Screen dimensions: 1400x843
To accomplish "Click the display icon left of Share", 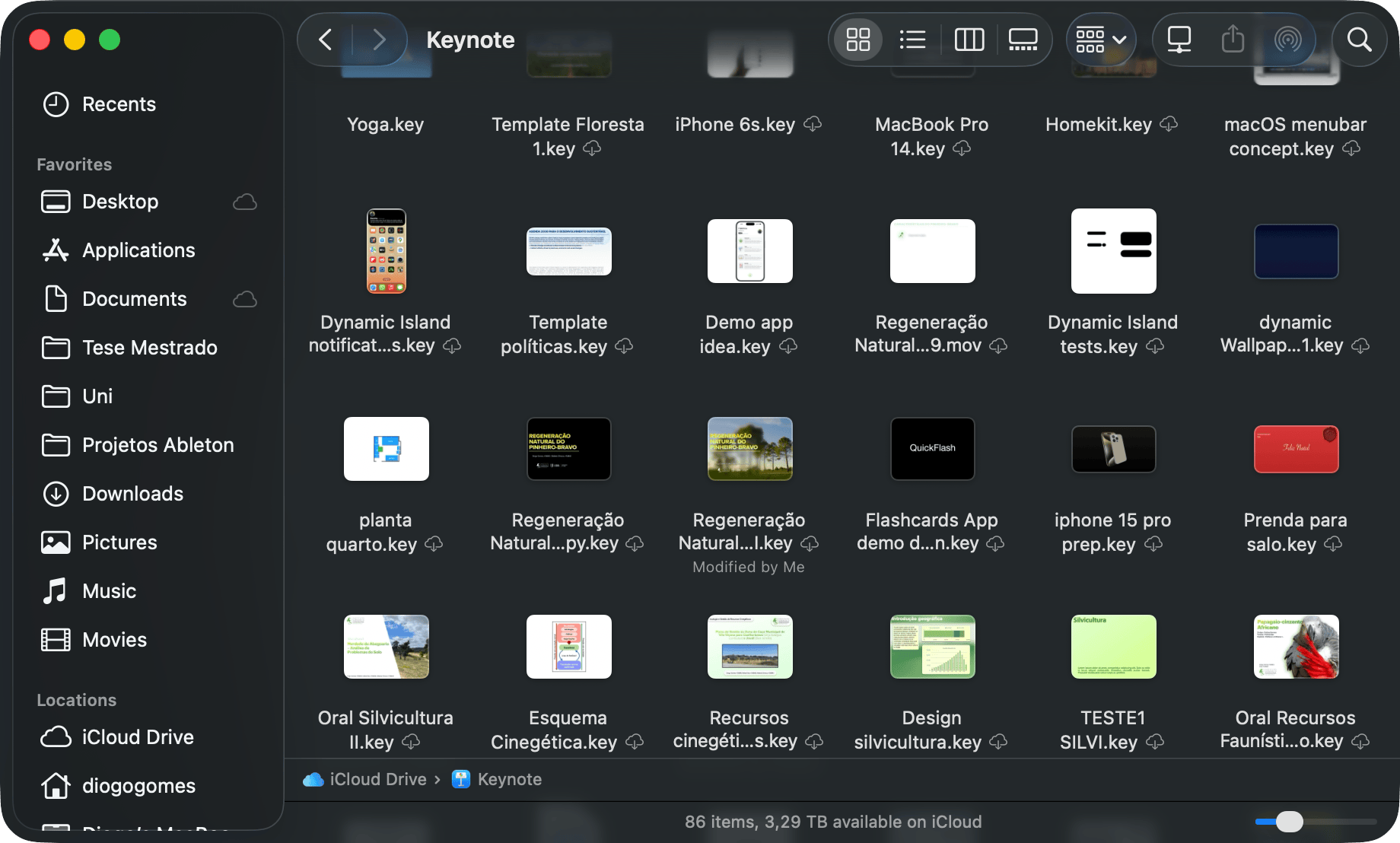I will 1179,40.
